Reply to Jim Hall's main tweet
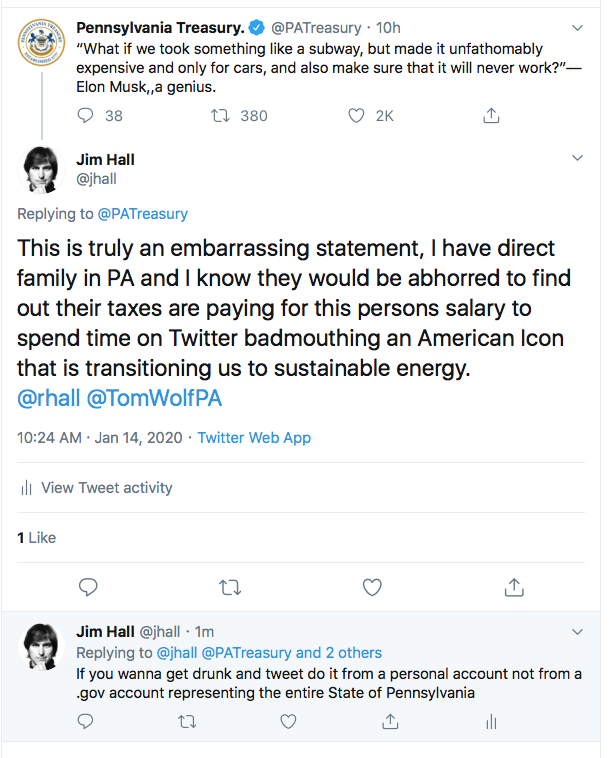The width and height of the screenshot is (611, 758). (x=88, y=586)
